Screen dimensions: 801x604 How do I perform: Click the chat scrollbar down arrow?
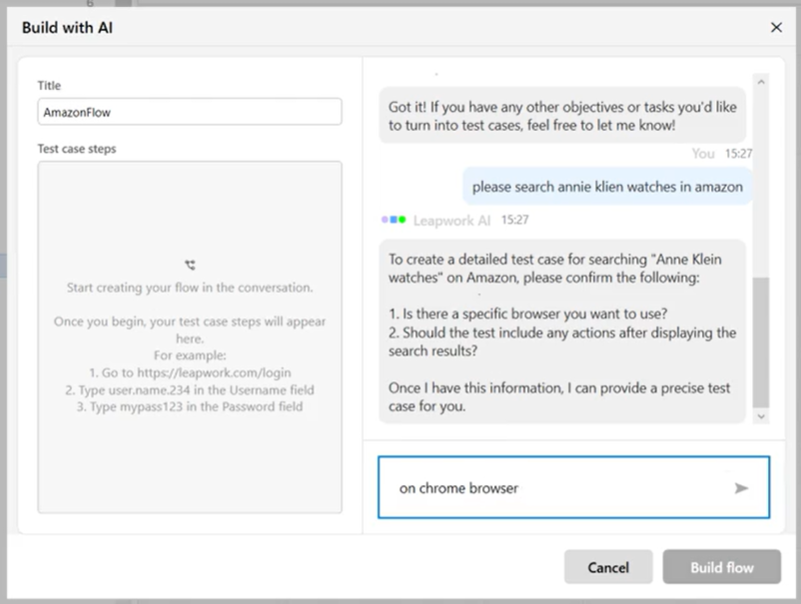(x=761, y=415)
